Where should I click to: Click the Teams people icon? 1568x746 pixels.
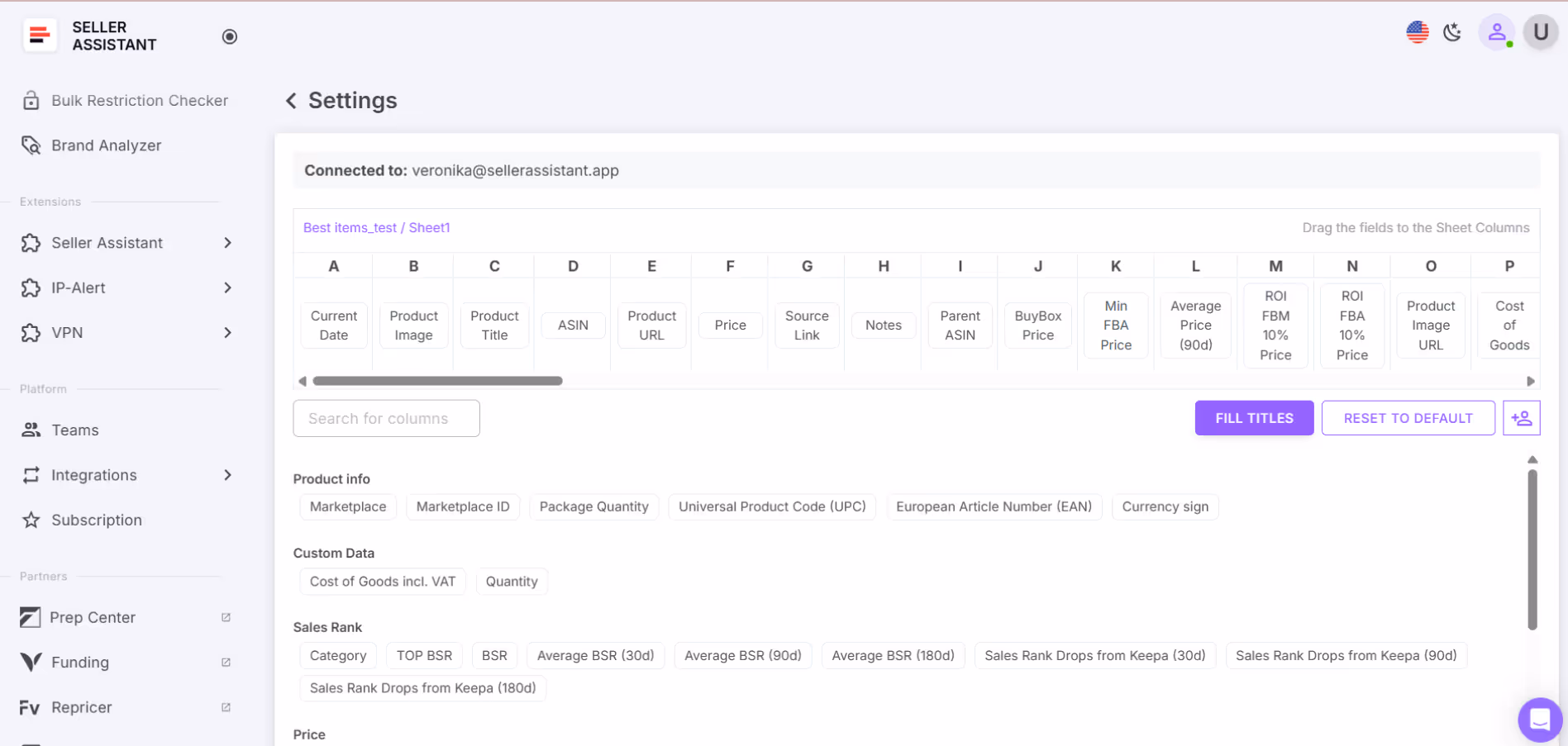coord(31,430)
